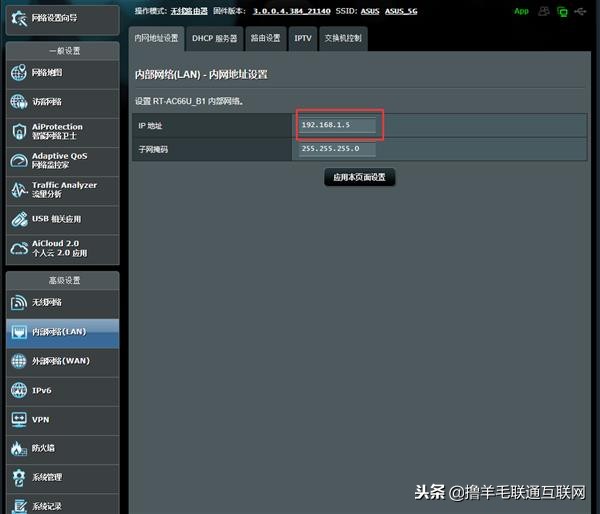Click the firmware version 3.0.0.4.384_21140 link
Screen dimensions: 600x514
[x=292, y=11]
